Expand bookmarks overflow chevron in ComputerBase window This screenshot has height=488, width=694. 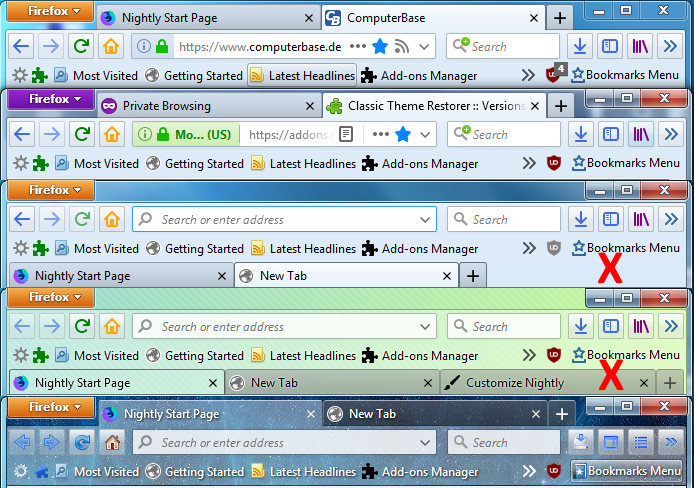[x=528, y=75]
